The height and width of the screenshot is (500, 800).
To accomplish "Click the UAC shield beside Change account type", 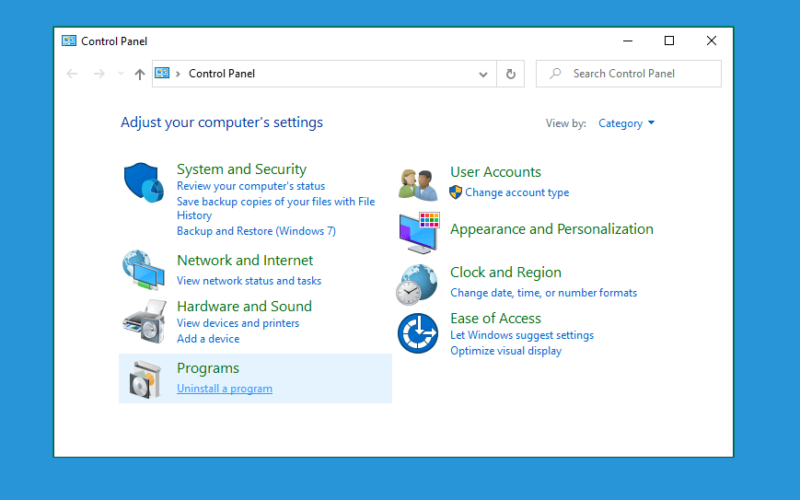I will click(456, 192).
